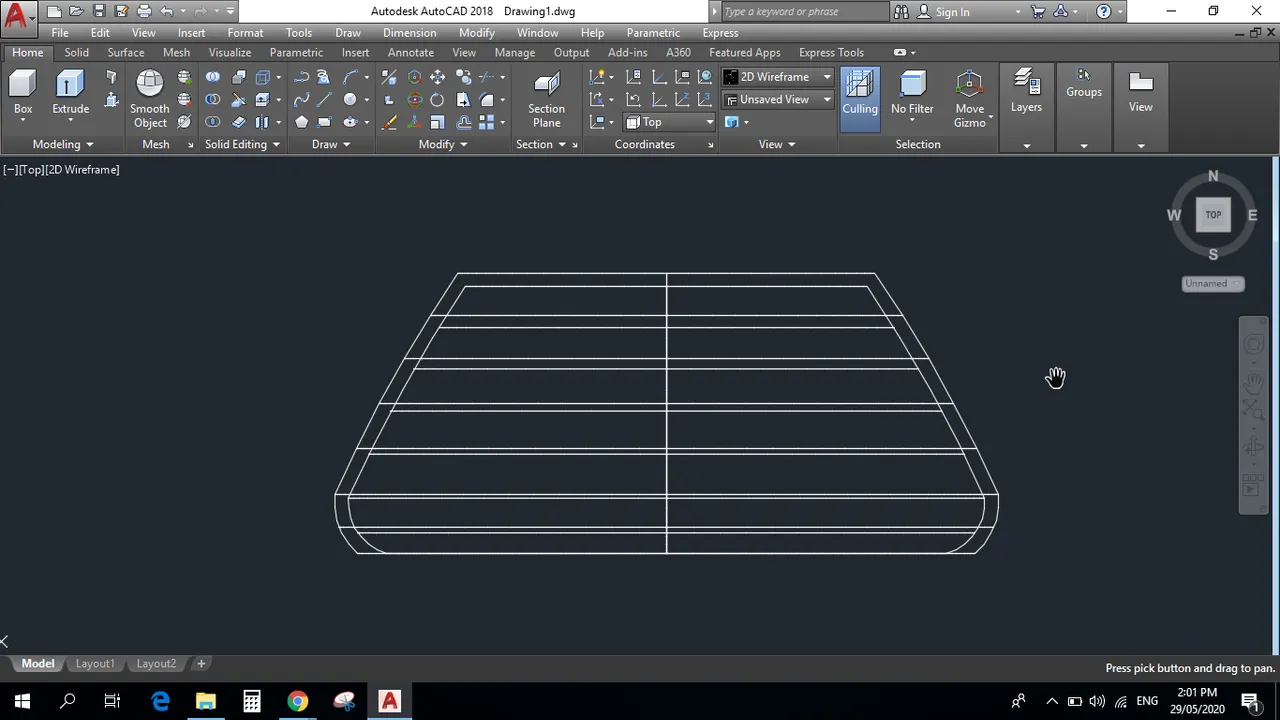This screenshot has width=1280, height=720.
Task: Click the keyword search input field
Action: [x=804, y=12]
